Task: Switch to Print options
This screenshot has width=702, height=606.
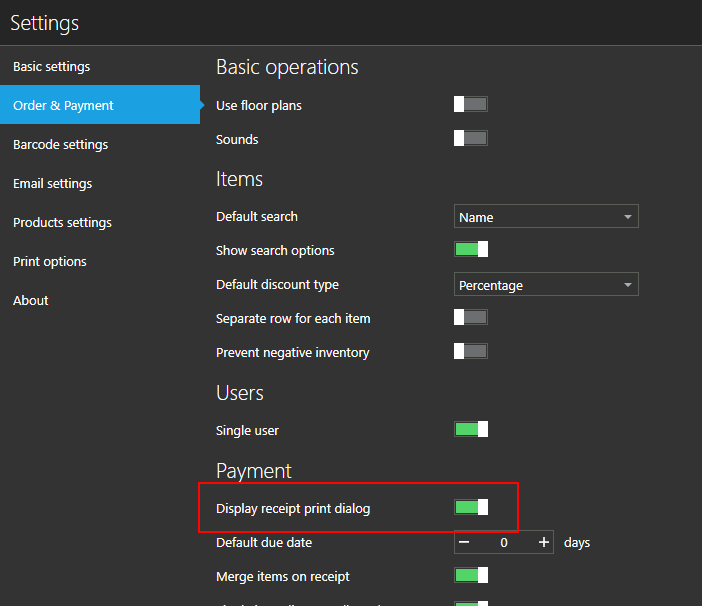Action: coord(50,262)
